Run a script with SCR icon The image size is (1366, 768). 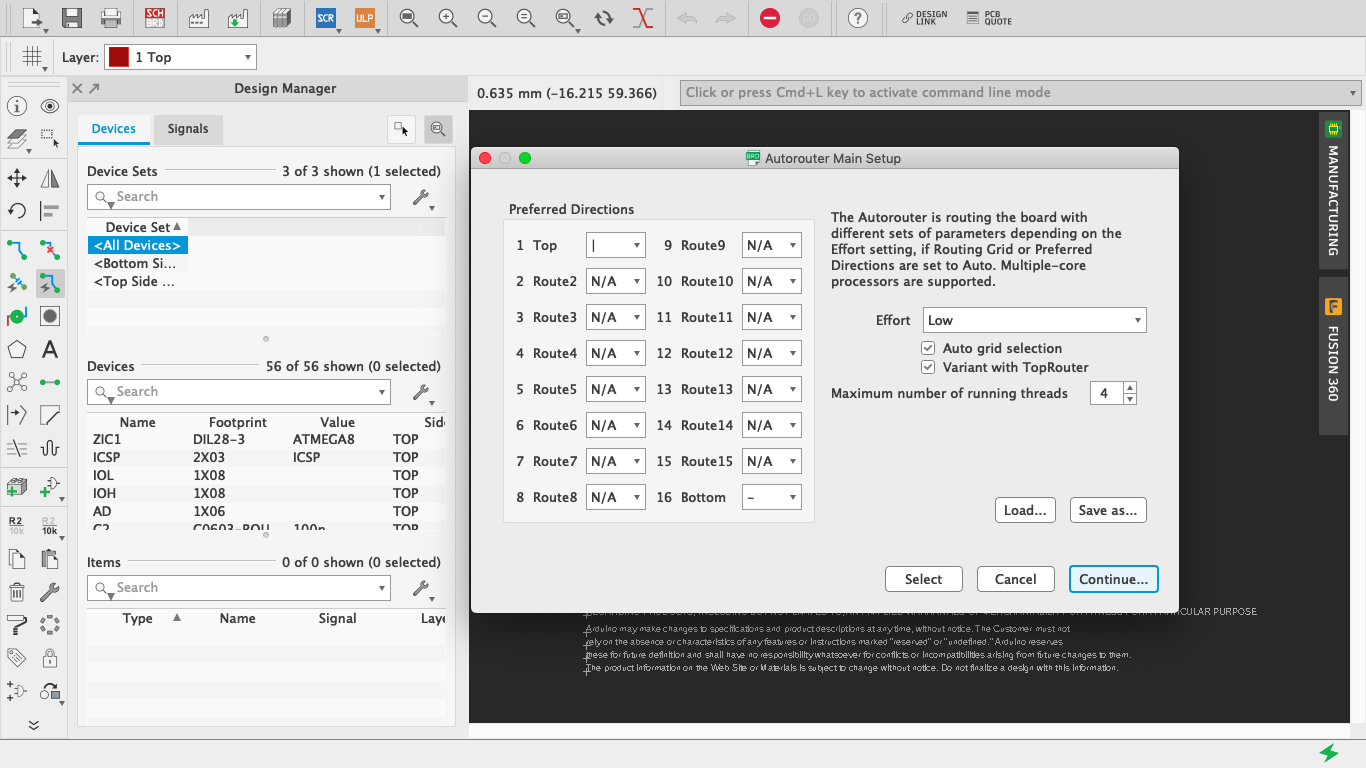click(x=326, y=18)
